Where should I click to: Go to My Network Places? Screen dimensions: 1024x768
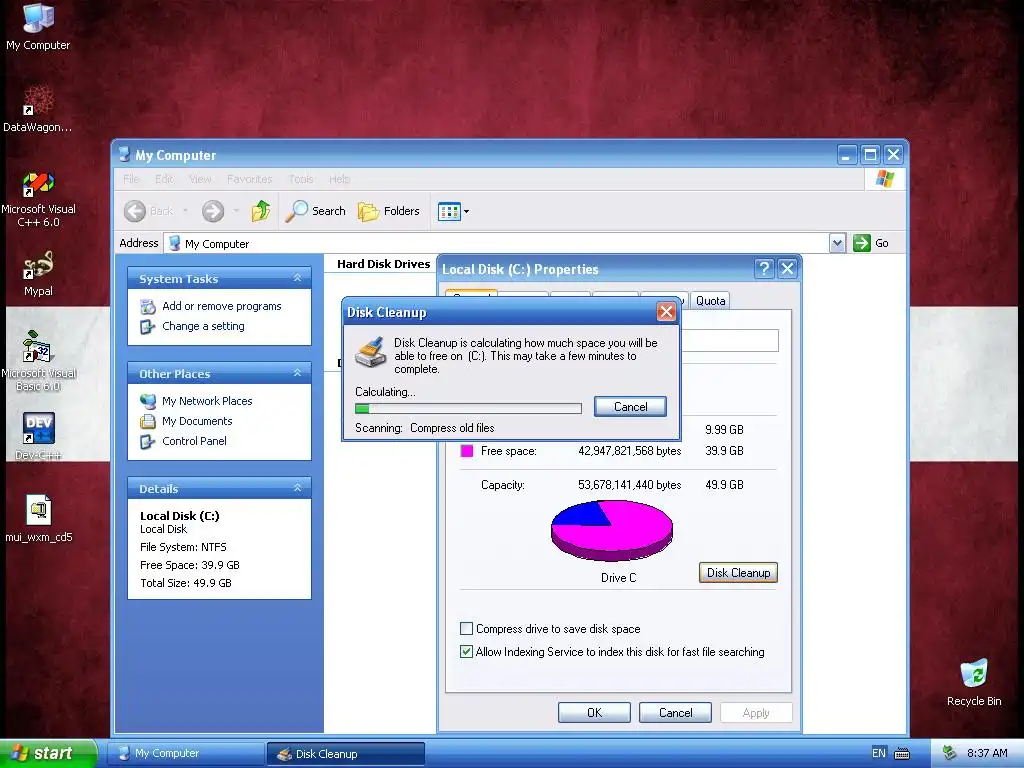coord(207,401)
